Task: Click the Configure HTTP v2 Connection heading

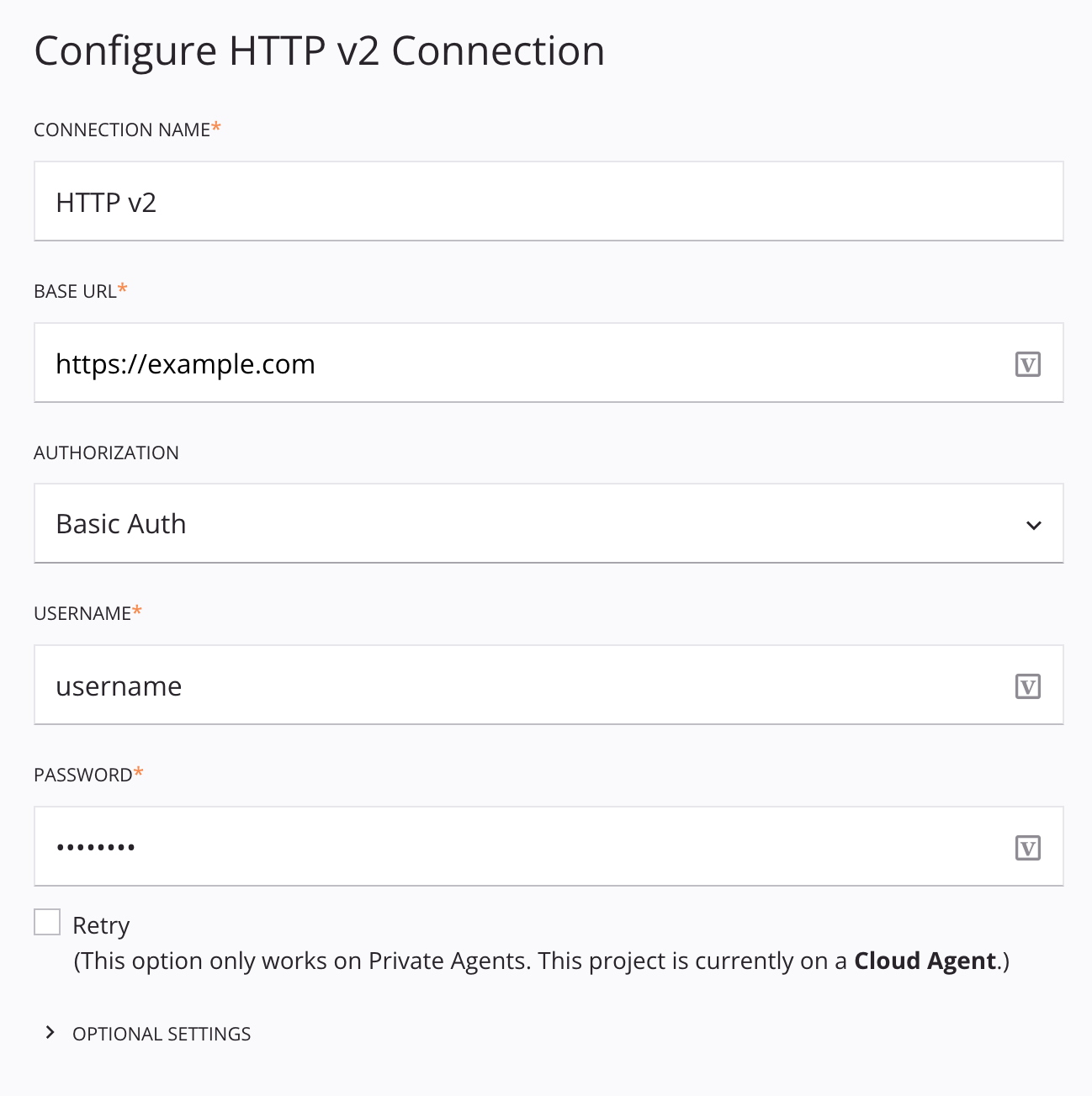Action: [x=319, y=50]
